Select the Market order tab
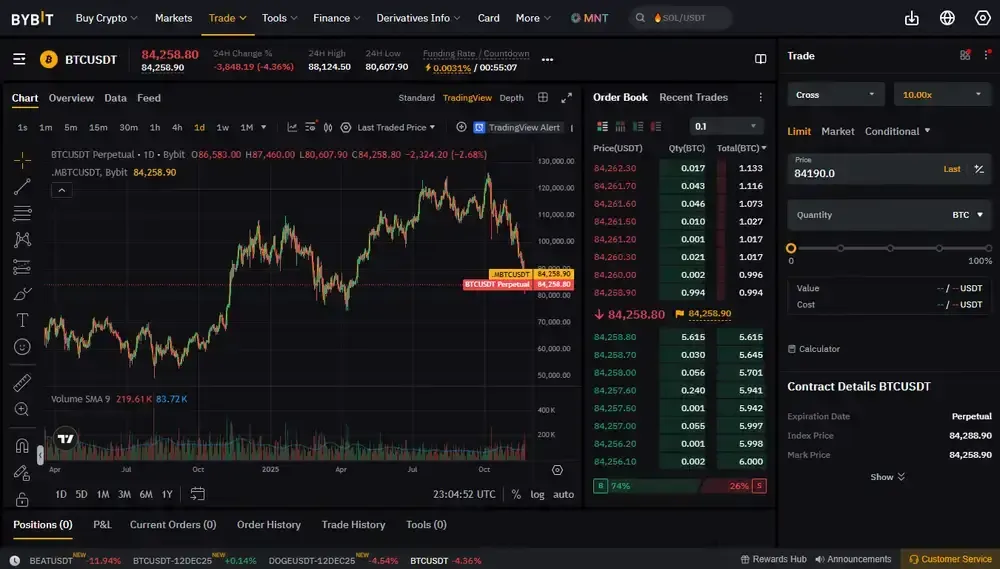 click(x=837, y=131)
